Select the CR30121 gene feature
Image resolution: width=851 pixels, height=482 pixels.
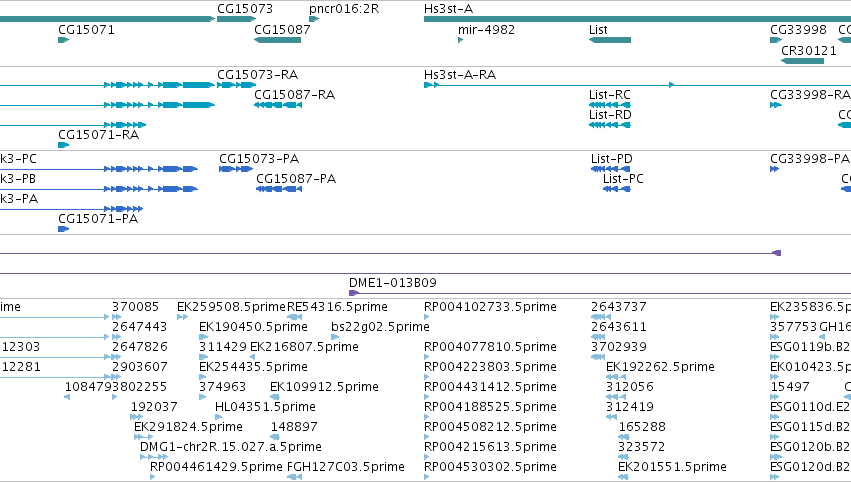coord(802,60)
